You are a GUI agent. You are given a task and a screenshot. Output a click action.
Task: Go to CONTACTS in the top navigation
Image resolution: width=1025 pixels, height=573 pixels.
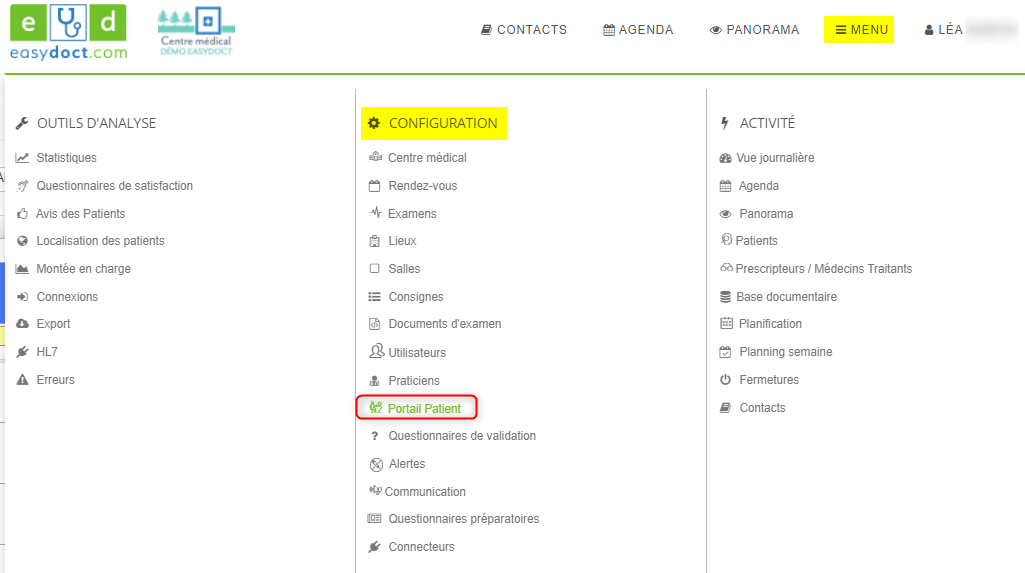pyautogui.click(x=524, y=30)
